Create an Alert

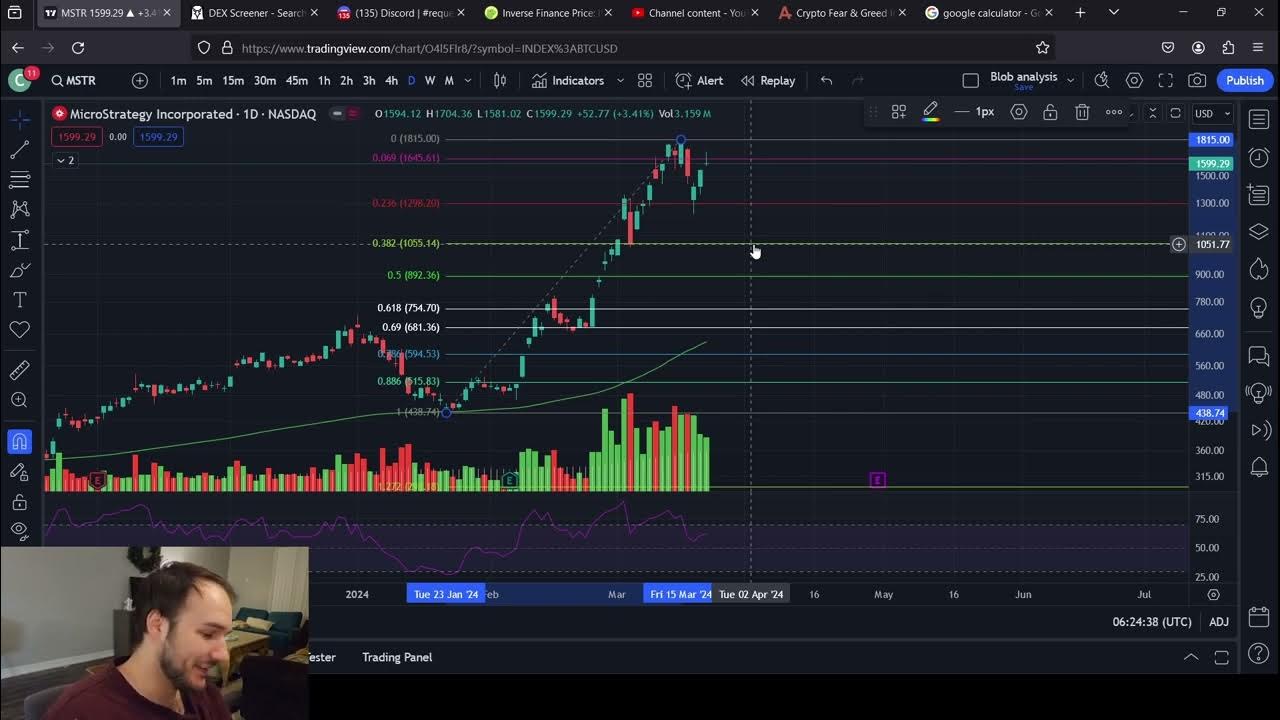(699, 81)
